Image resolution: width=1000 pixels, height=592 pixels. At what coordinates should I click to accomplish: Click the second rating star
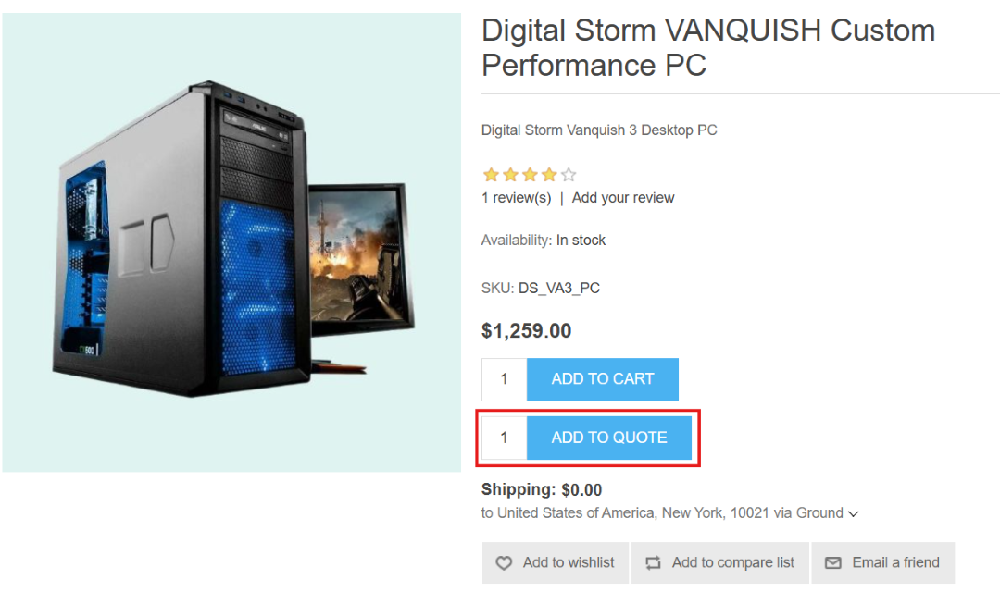510,174
